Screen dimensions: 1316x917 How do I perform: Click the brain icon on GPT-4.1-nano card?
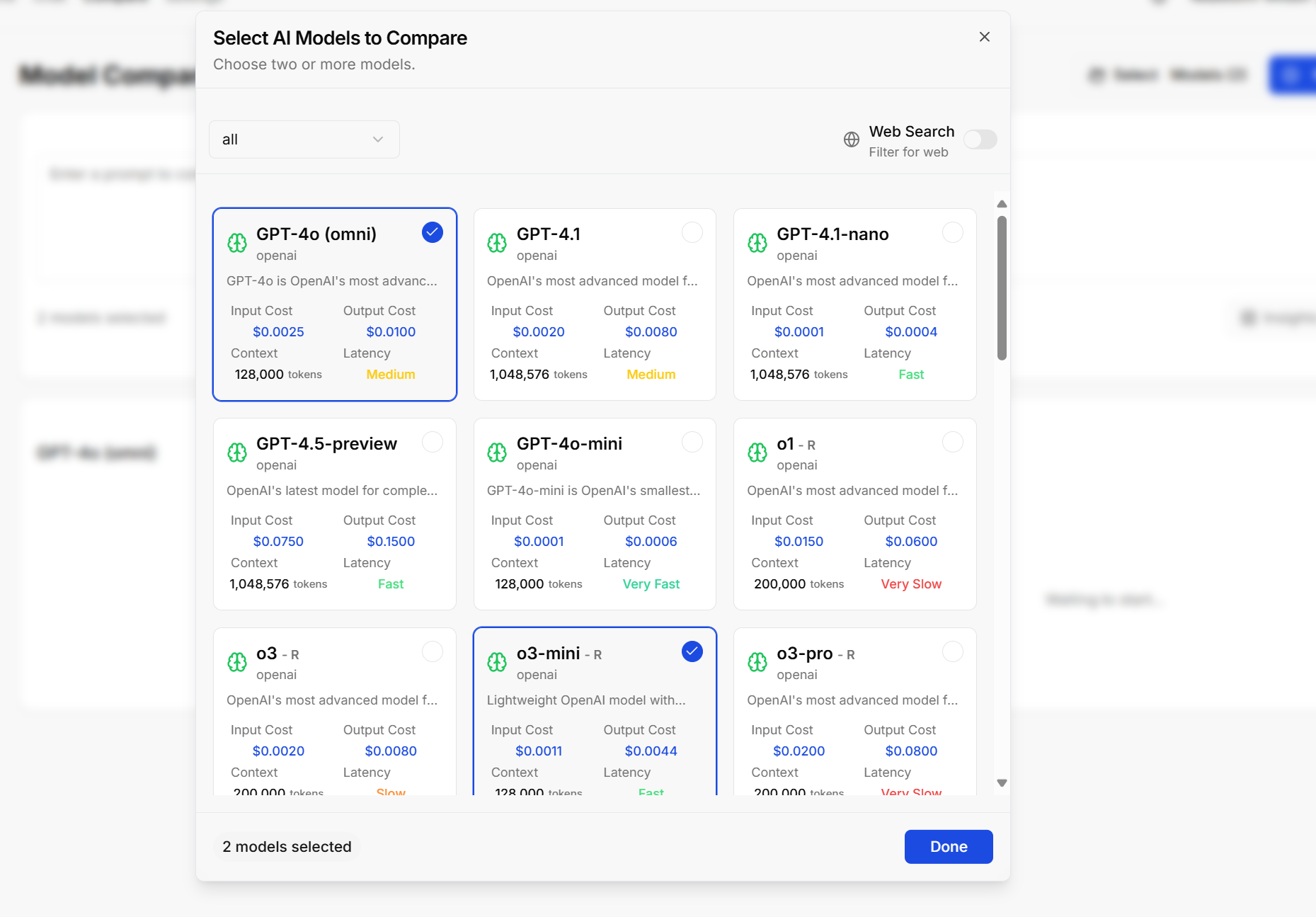757,243
